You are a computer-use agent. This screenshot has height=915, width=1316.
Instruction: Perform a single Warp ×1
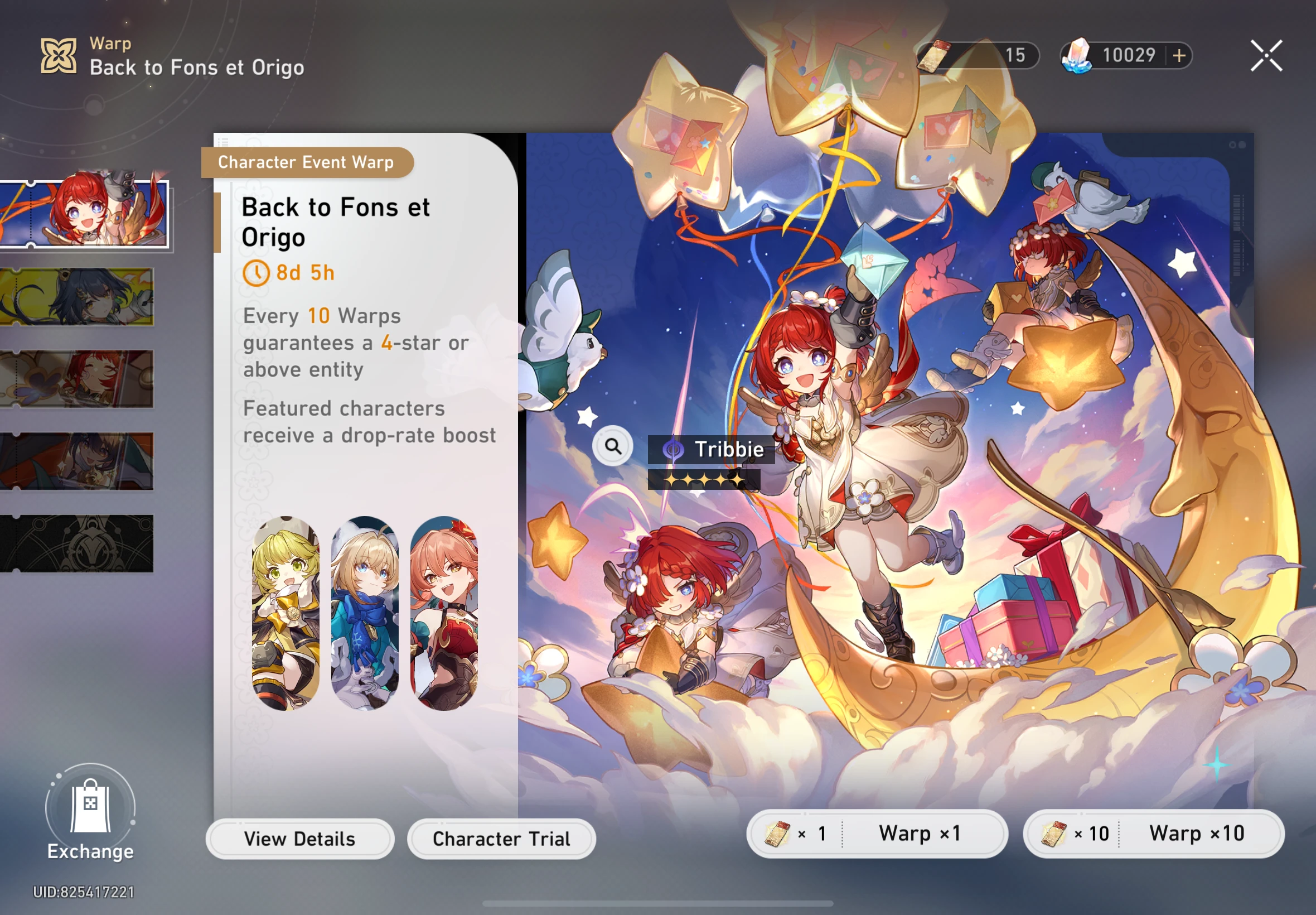(x=877, y=834)
